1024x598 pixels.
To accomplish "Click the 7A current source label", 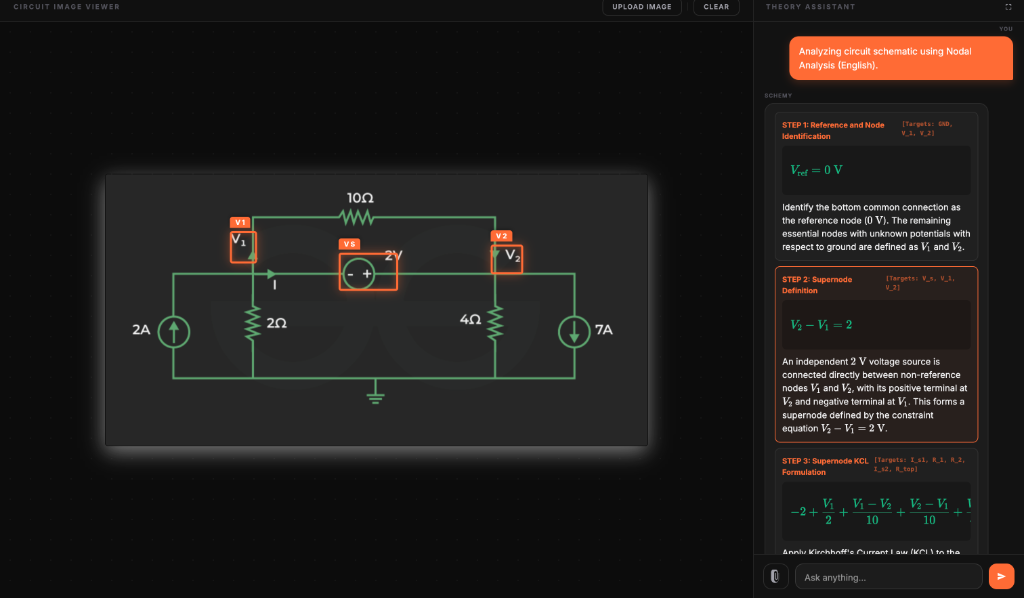I will click(x=603, y=330).
